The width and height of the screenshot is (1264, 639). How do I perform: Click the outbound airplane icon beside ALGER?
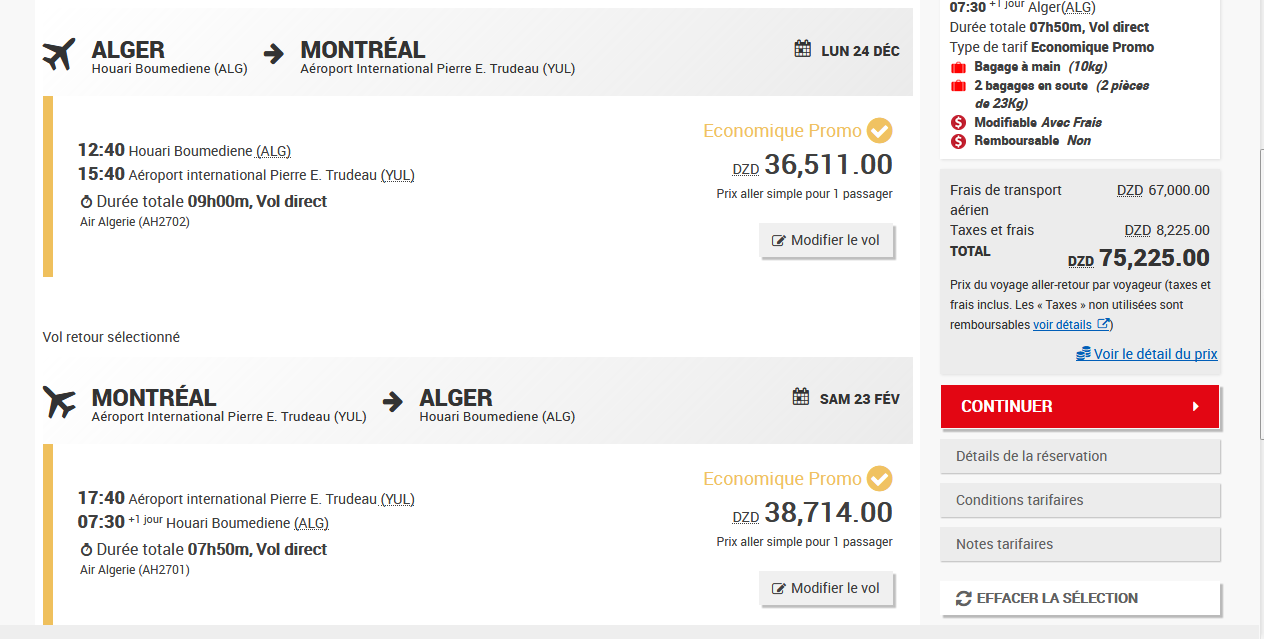(x=59, y=55)
